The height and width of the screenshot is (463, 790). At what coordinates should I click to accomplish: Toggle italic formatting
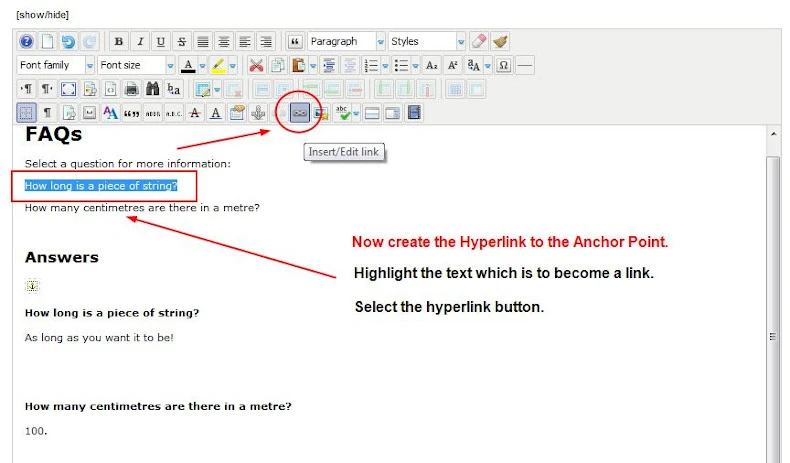pyautogui.click(x=140, y=41)
